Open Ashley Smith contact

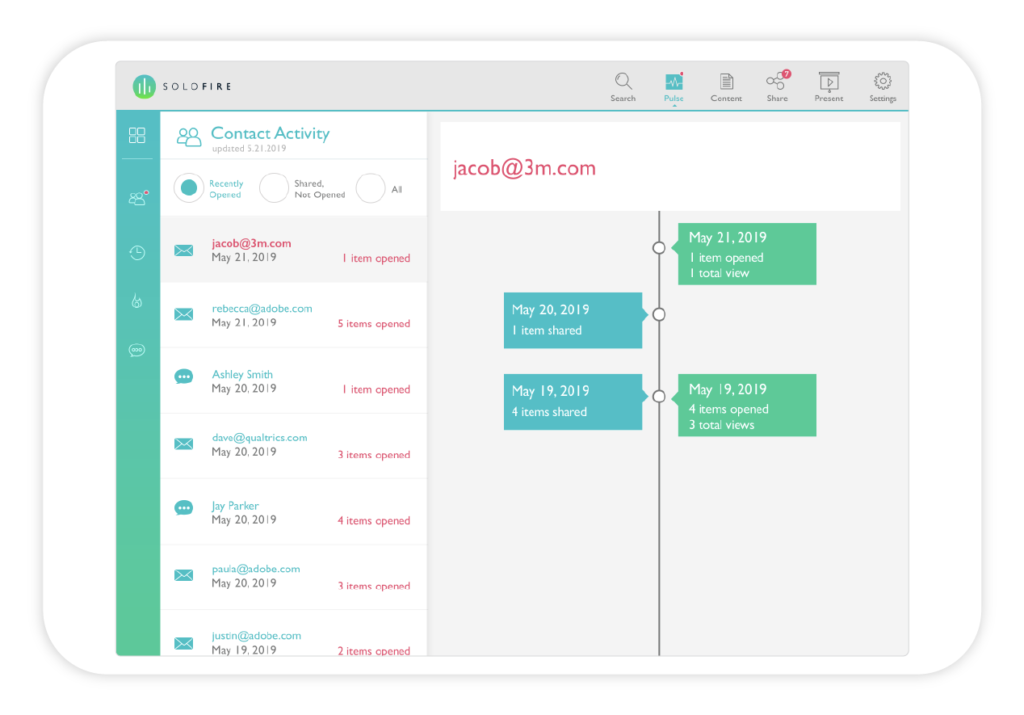[294, 381]
